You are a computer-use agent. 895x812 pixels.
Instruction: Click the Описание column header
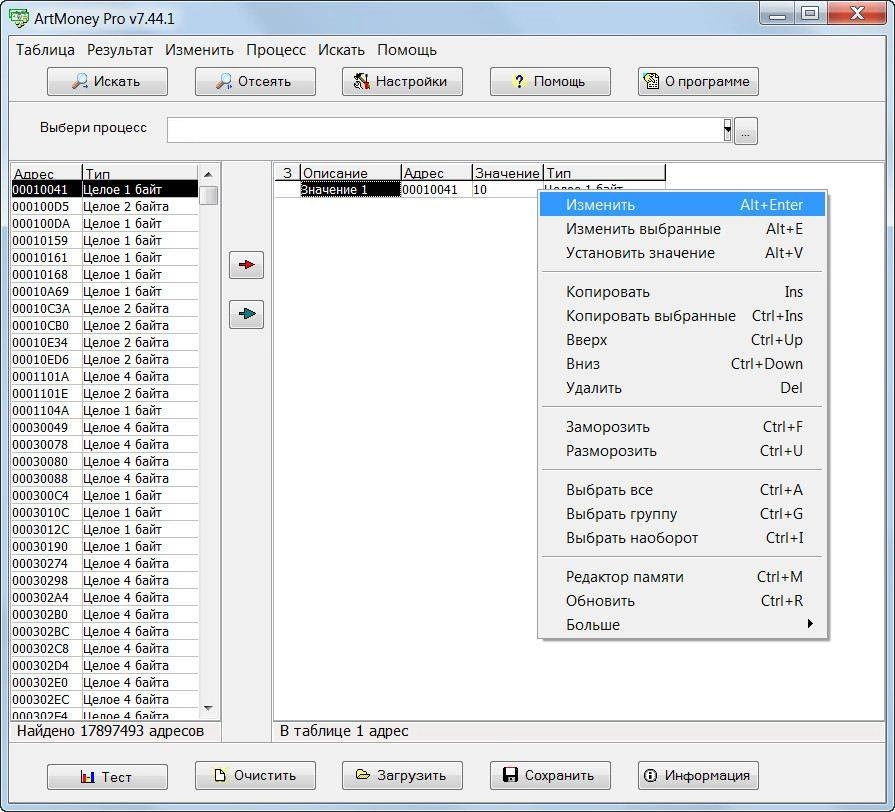point(350,173)
